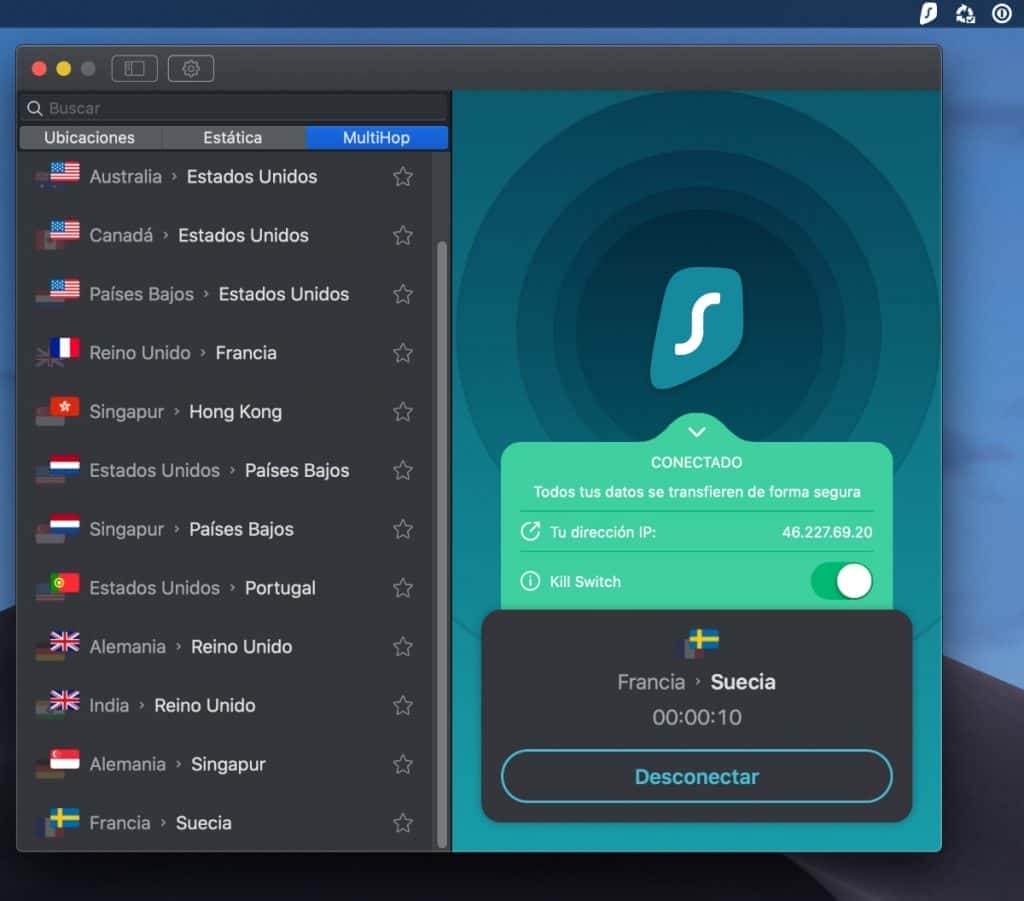1024x901 pixels.
Task: Open the 1Password menu bar icon
Action: [1002, 13]
